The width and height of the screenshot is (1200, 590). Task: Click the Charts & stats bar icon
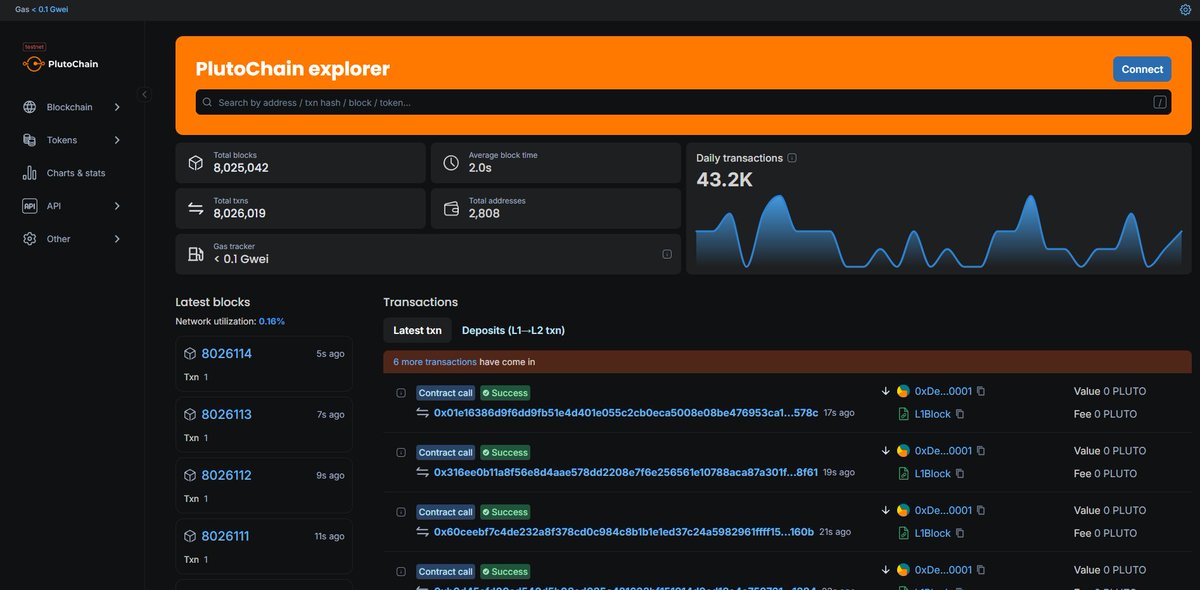(x=29, y=173)
